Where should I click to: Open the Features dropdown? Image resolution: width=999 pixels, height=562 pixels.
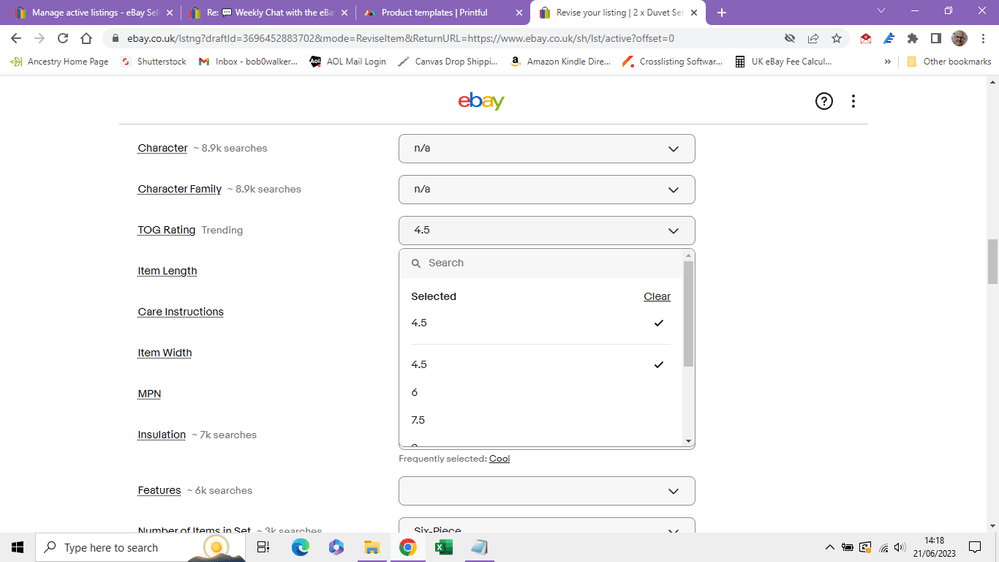point(547,491)
